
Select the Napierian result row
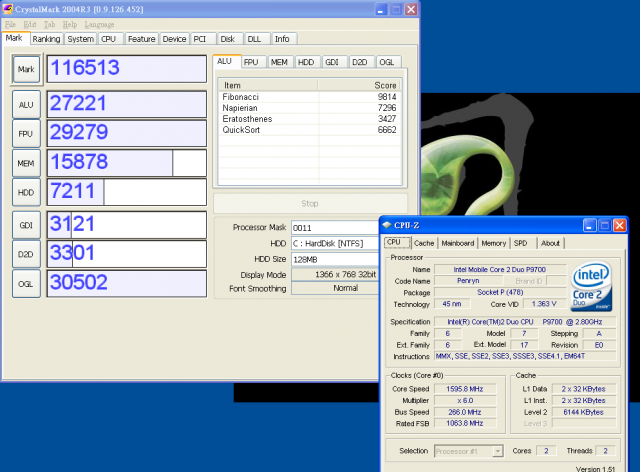(x=309, y=108)
